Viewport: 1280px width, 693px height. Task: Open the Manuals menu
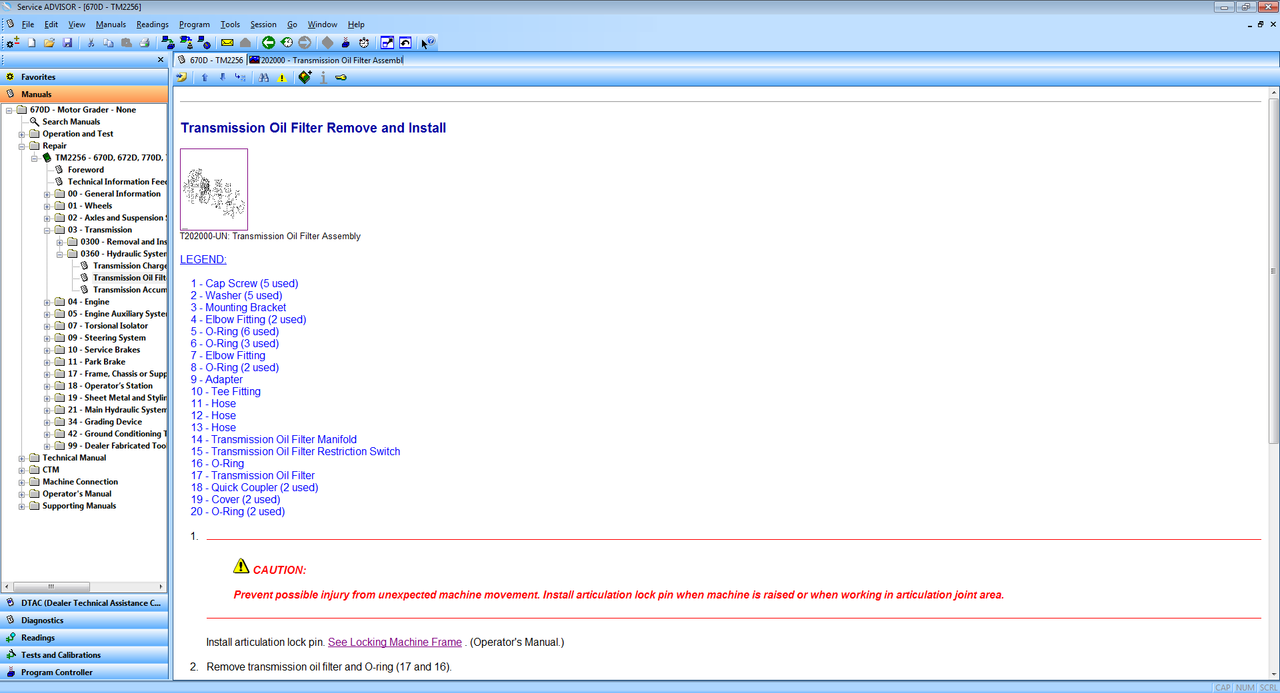tap(110, 24)
